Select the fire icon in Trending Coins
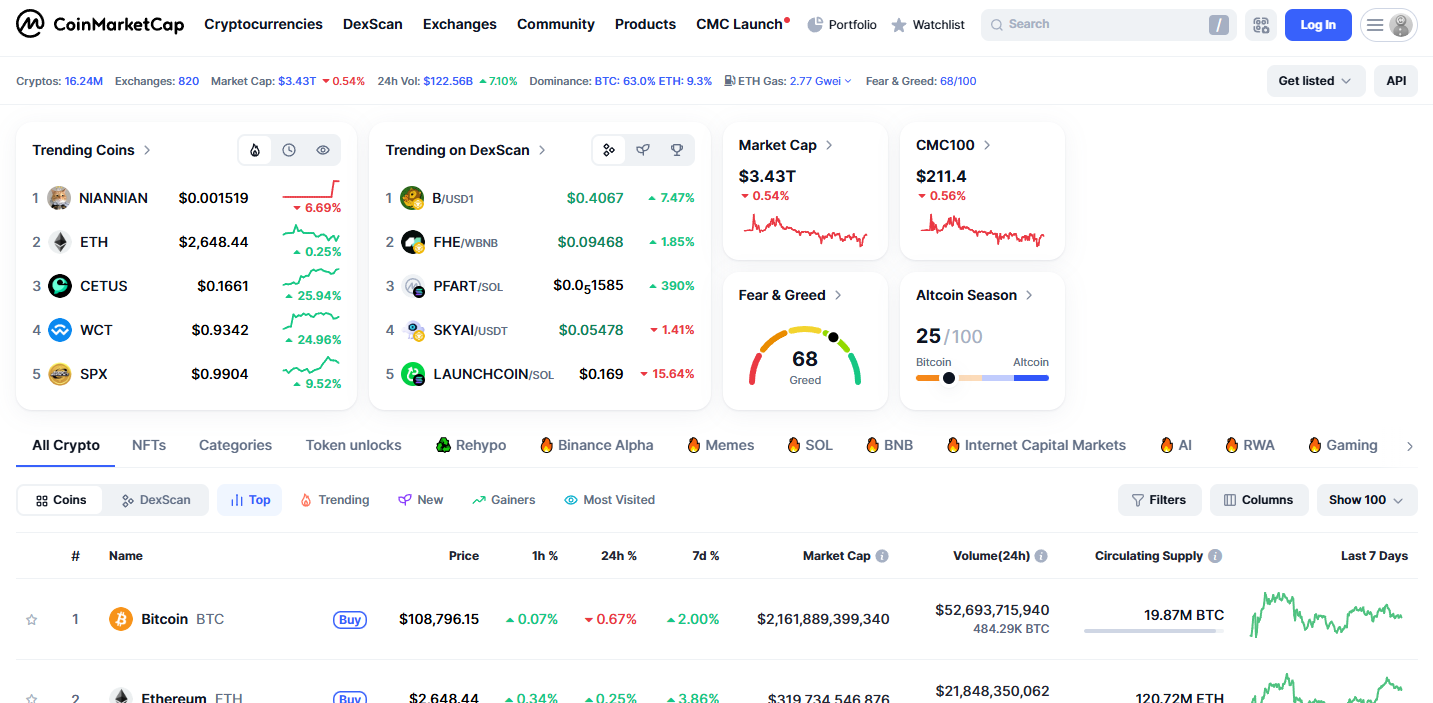 255,150
